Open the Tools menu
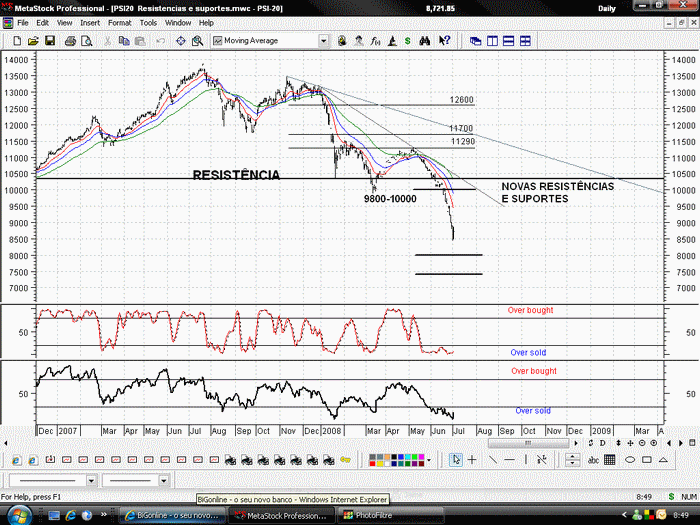Screen dimensions: 700x525 [x=148, y=23]
